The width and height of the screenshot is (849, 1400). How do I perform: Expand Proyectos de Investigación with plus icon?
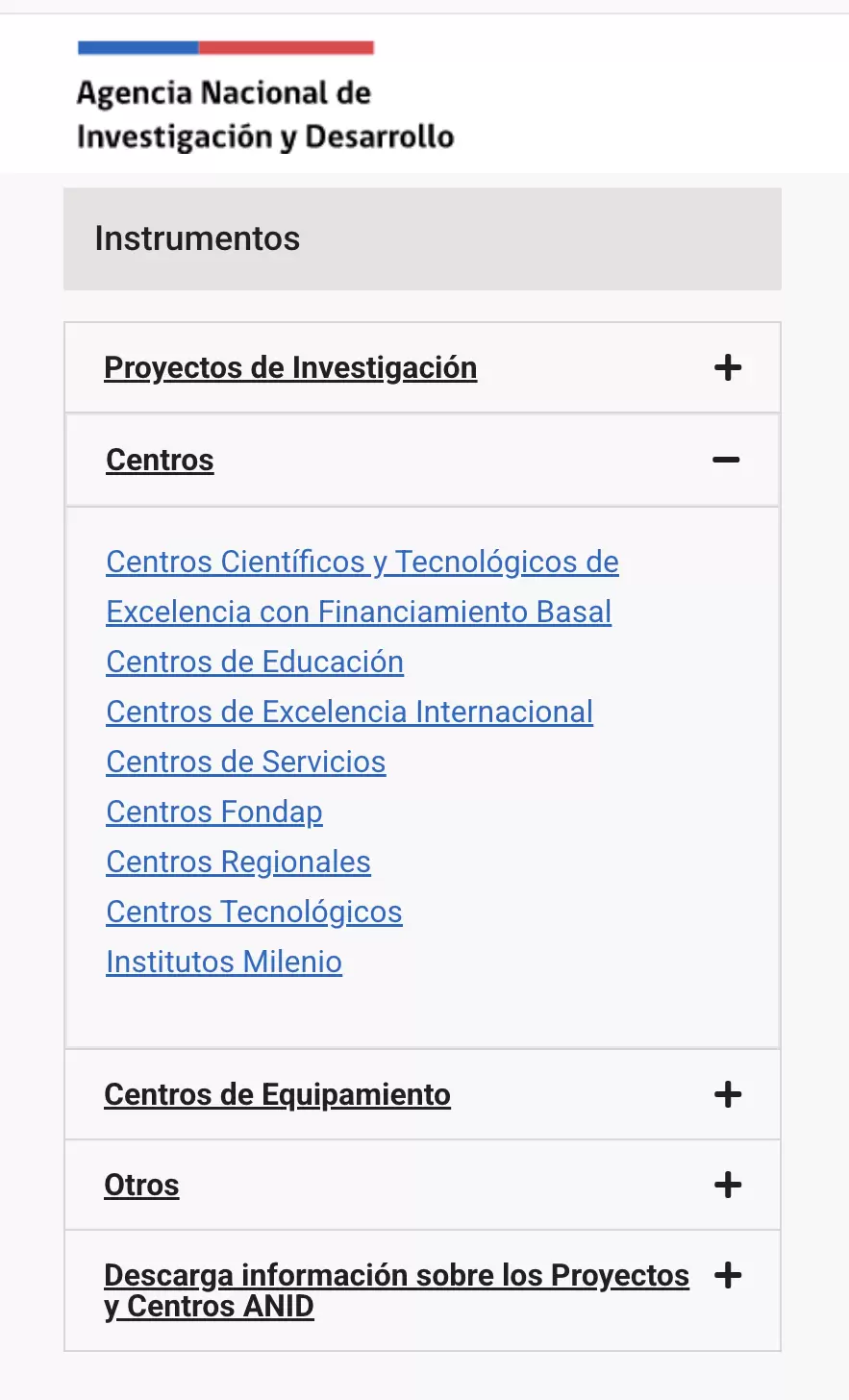point(728,367)
